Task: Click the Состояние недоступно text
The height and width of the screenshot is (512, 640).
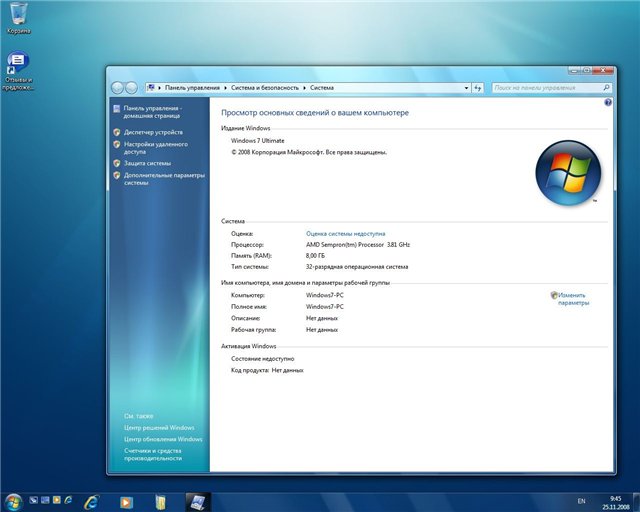Action: pyautogui.click(x=262, y=359)
